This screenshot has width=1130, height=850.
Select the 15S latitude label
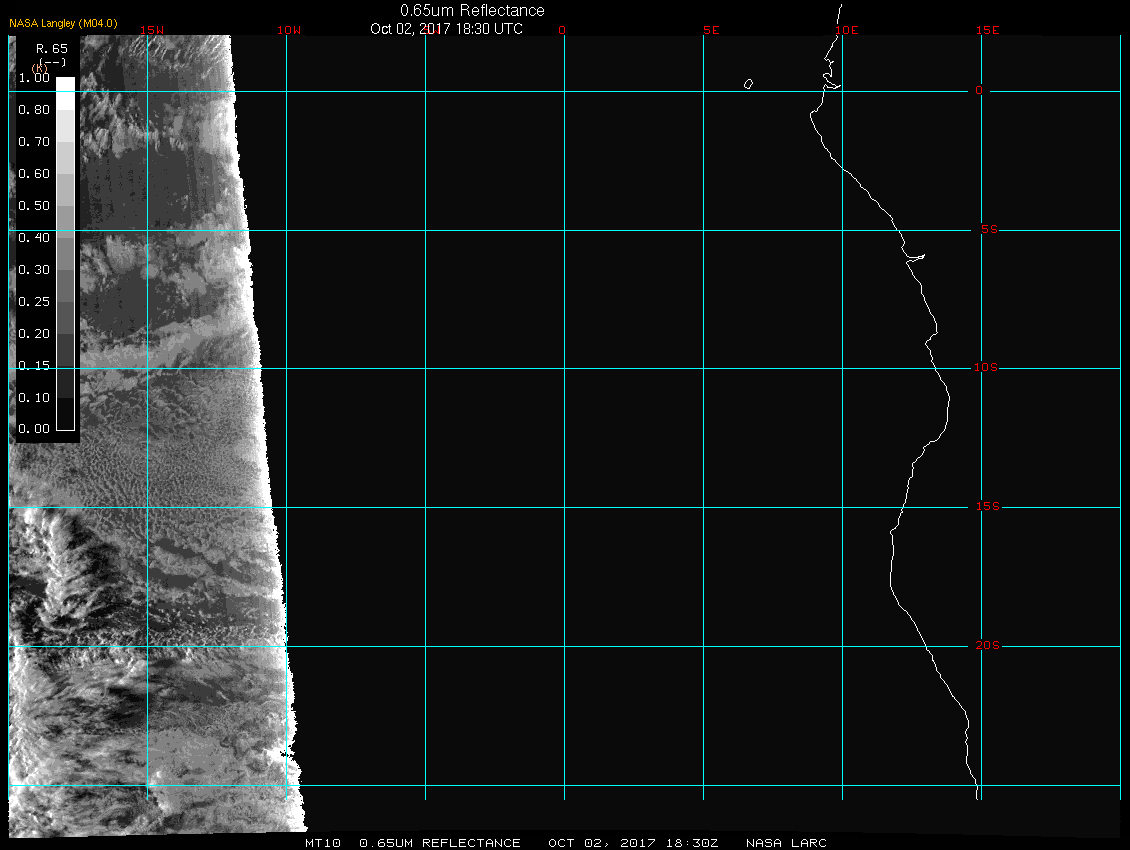[x=986, y=507]
